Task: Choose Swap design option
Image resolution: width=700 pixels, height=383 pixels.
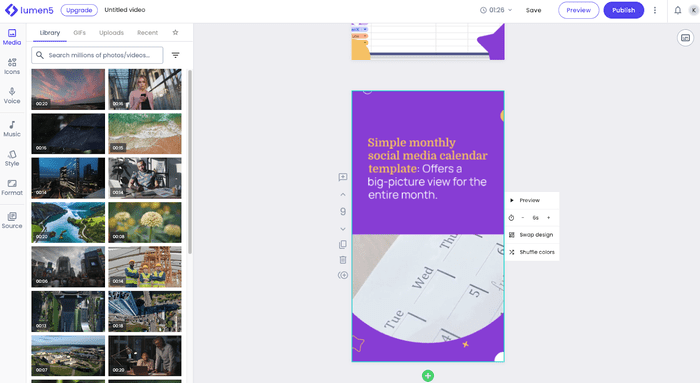Action: (x=532, y=235)
